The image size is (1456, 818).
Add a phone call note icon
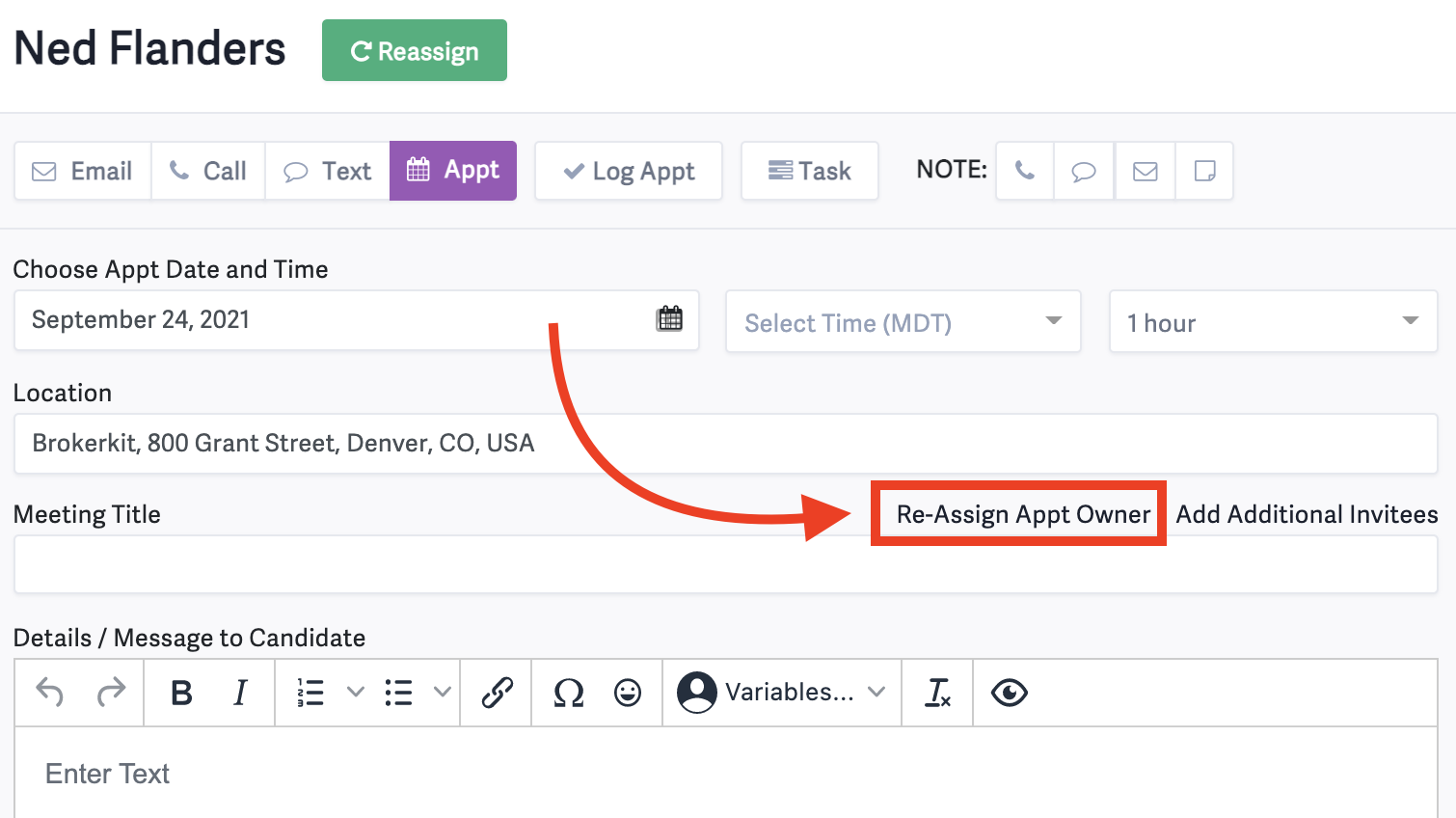[1025, 171]
